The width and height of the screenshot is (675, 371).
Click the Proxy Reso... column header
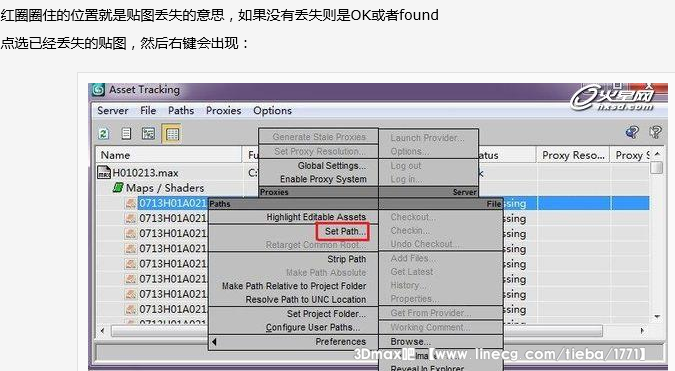(573, 155)
